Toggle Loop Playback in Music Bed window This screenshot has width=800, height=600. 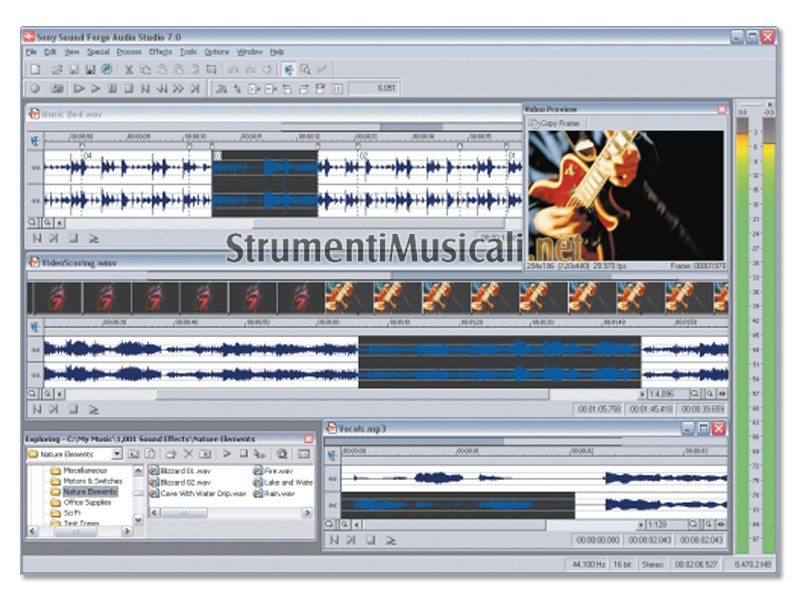(x=94, y=239)
